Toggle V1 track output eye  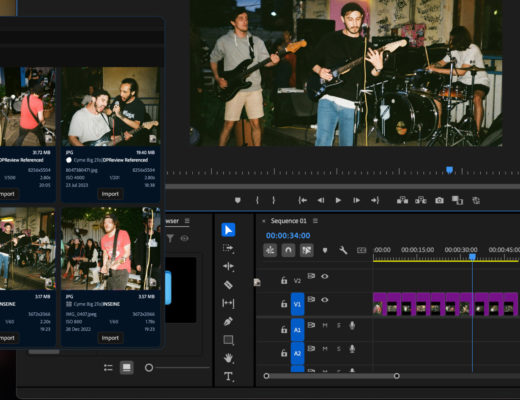[325, 300]
